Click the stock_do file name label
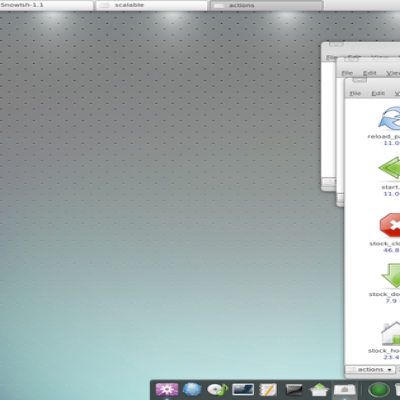This screenshot has height=400, width=400. 384,294
